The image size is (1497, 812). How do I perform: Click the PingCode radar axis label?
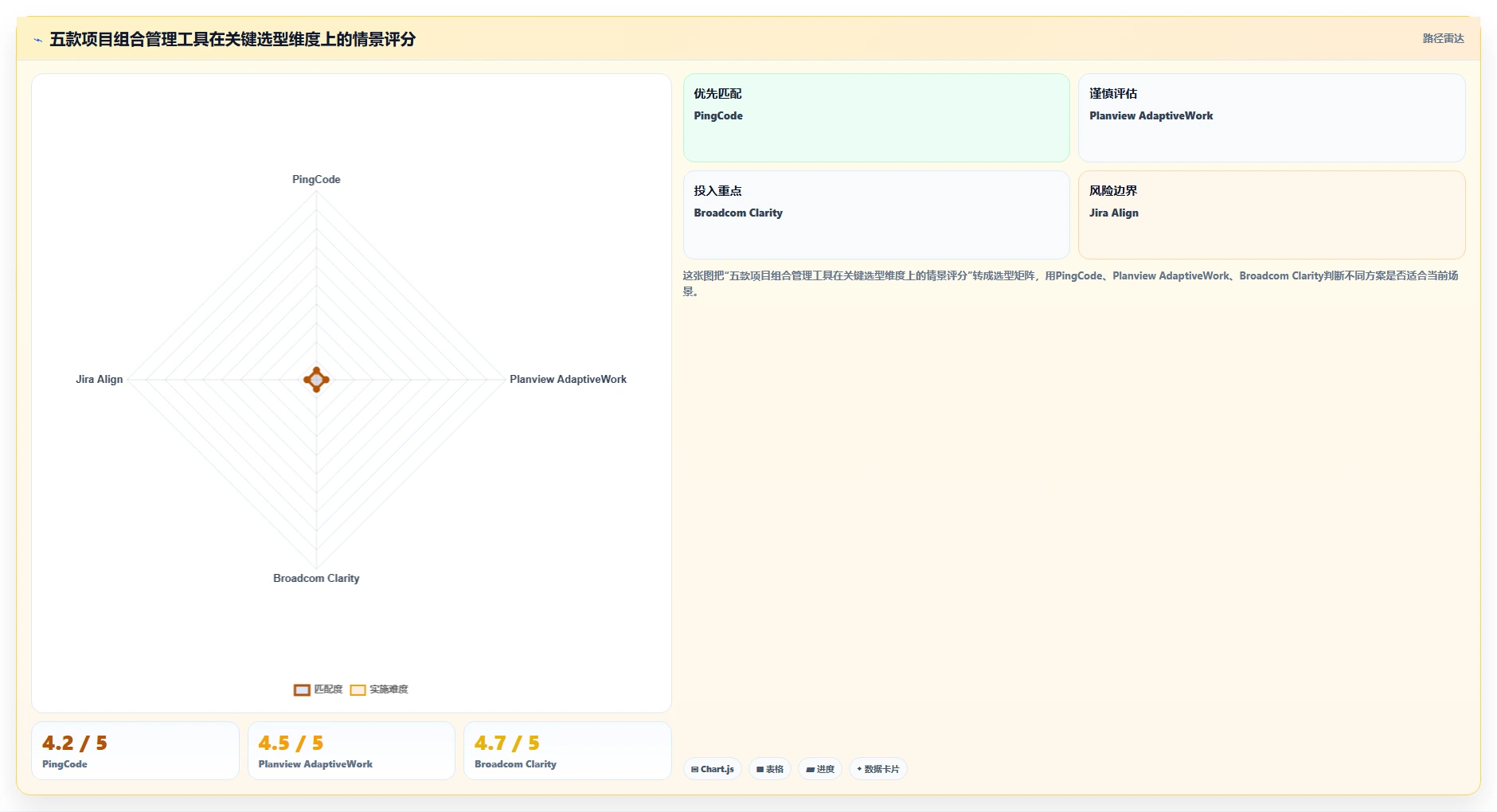(316, 179)
